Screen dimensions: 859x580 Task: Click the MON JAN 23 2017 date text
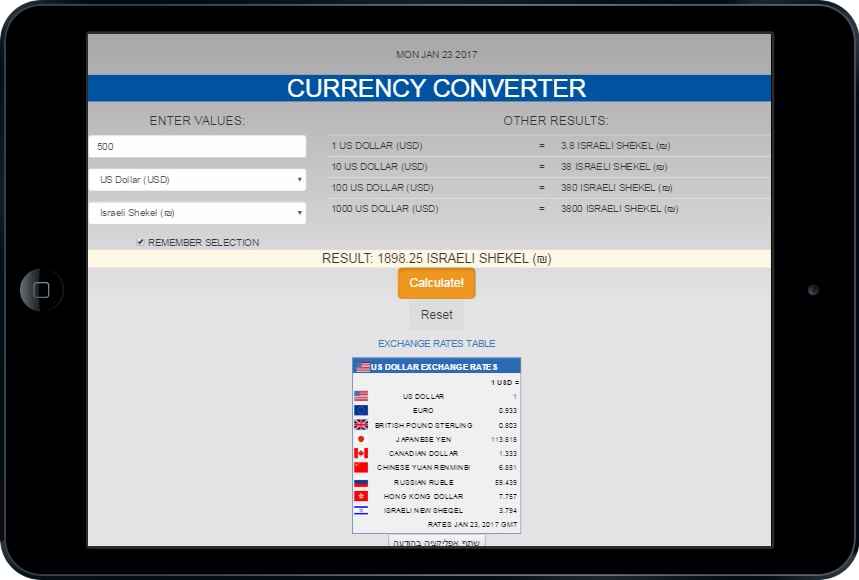[437, 55]
